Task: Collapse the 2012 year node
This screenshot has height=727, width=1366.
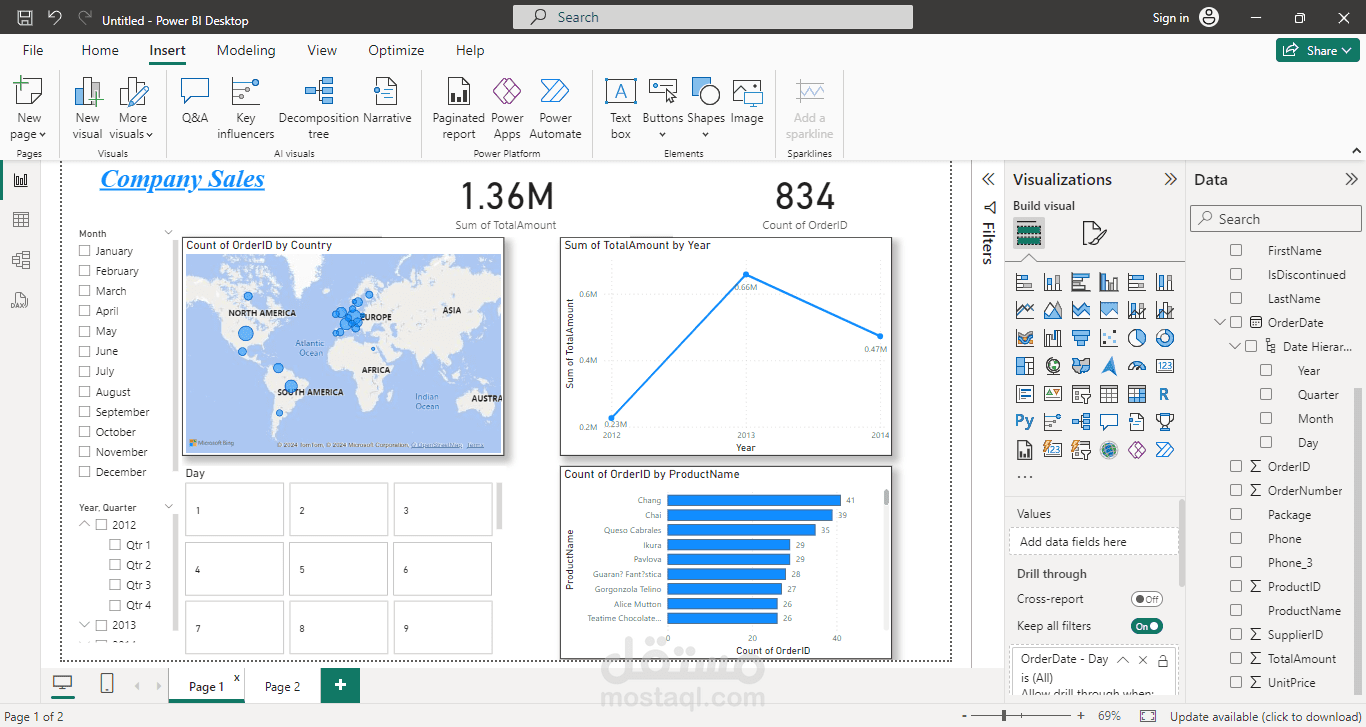Action: point(85,525)
